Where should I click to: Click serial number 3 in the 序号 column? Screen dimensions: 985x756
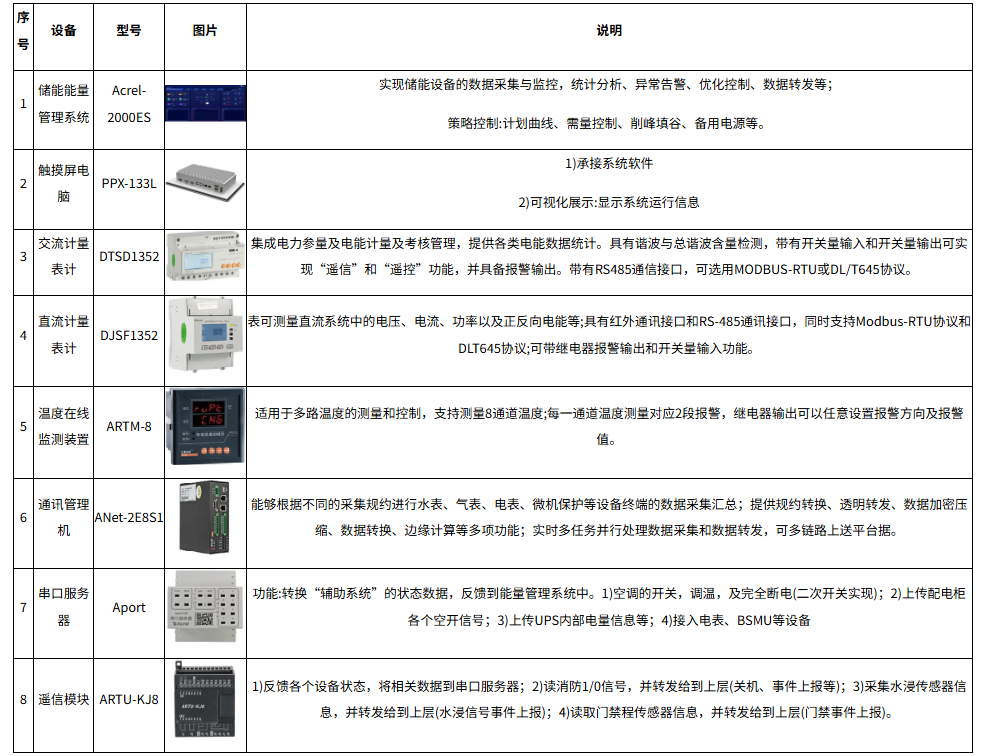23,256
